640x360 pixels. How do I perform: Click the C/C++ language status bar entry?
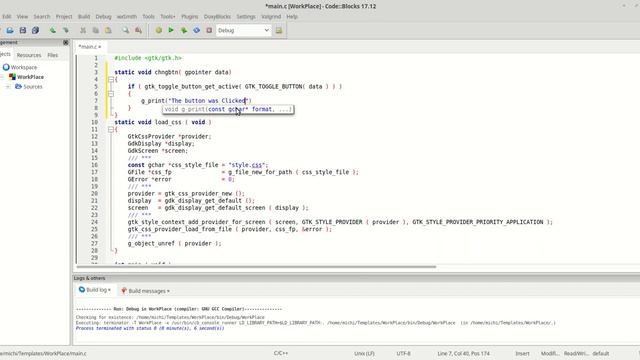(281, 353)
